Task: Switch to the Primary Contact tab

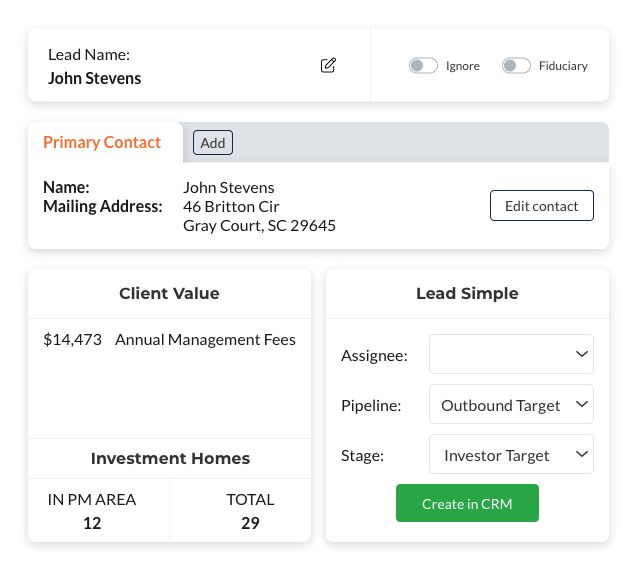Action: pos(102,142)
